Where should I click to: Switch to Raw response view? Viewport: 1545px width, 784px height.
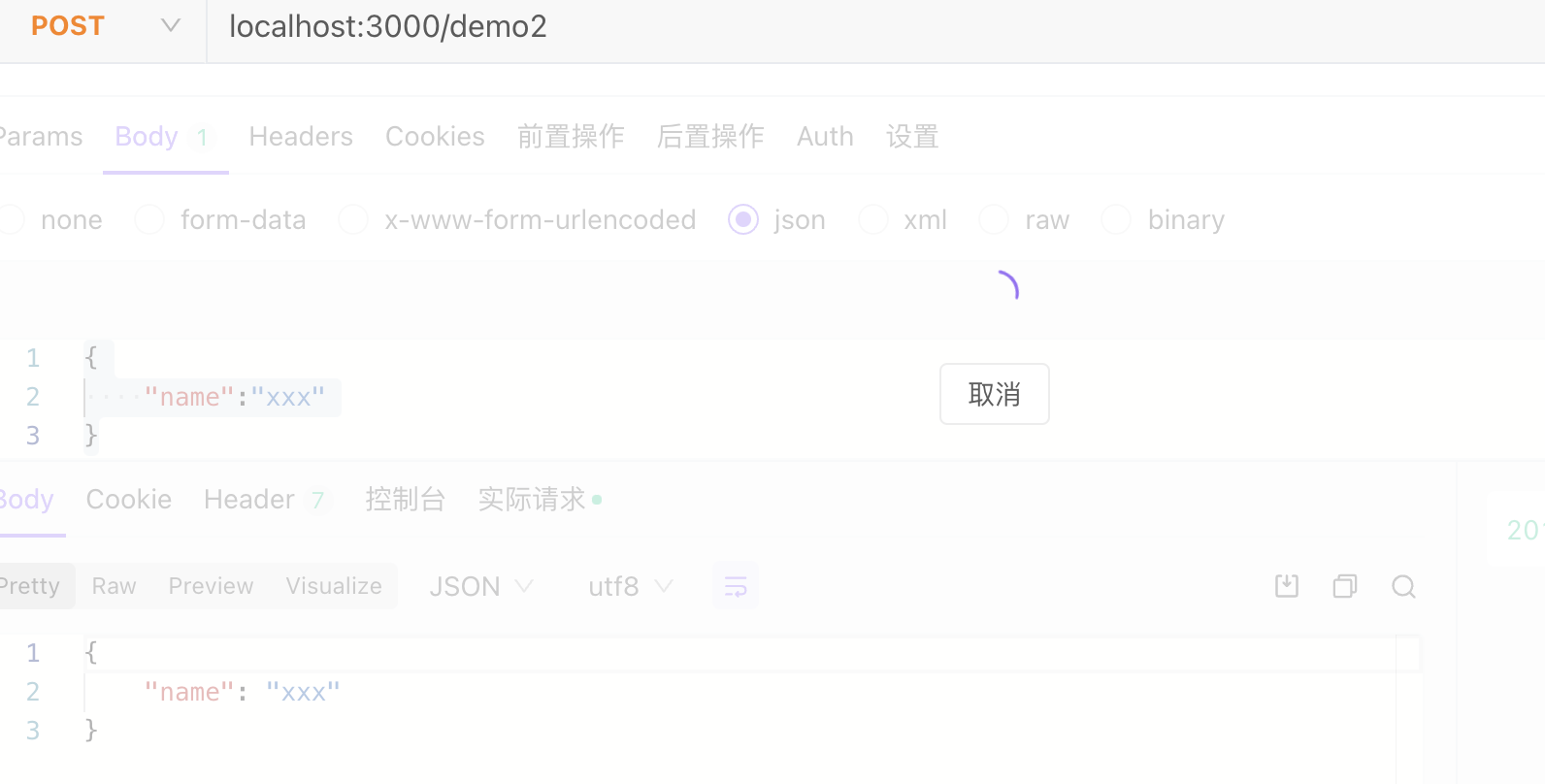[114, 586]
